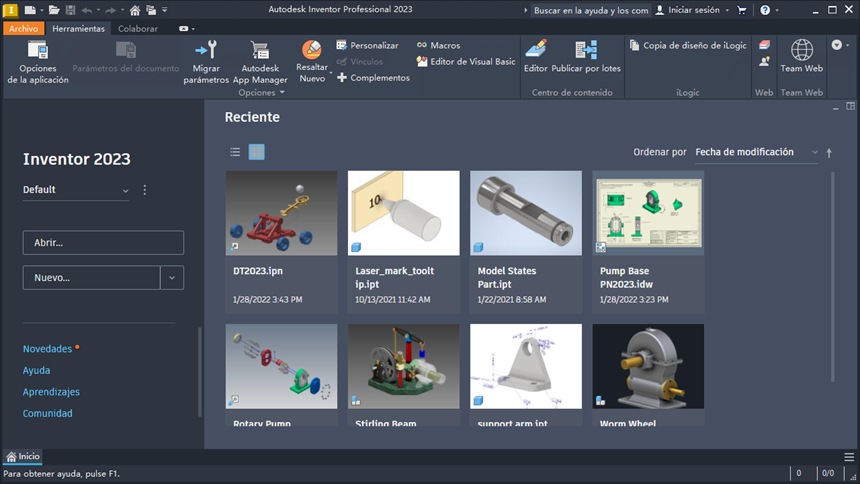Screen dimensions: 860x484
Task: Open Laser_mark_tooltip.ipt thumbnail
Action: [x=404, y=213]
